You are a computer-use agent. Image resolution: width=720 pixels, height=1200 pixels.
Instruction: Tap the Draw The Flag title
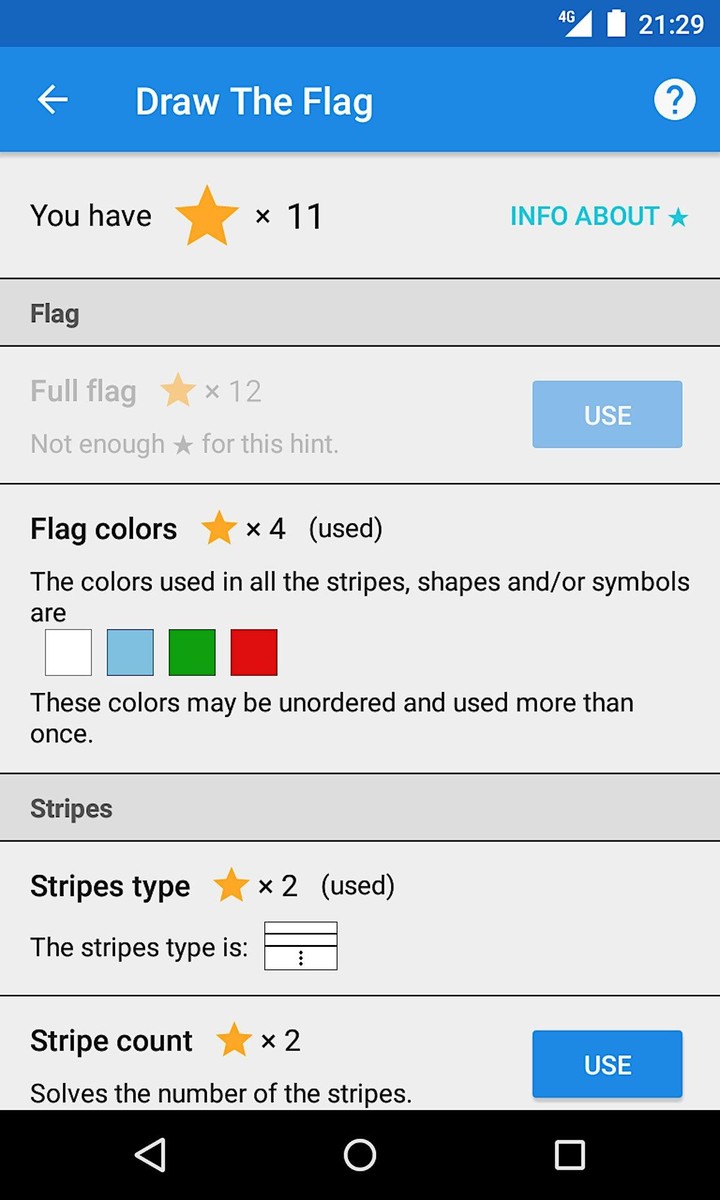254,101
